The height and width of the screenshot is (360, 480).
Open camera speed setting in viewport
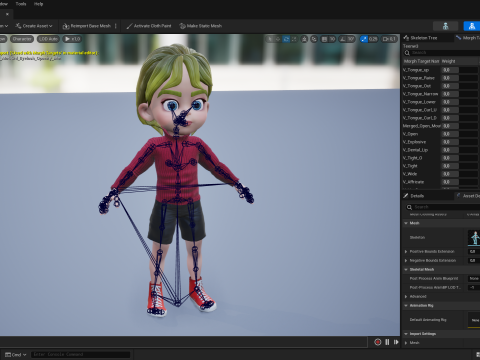[x=389, y=39]
